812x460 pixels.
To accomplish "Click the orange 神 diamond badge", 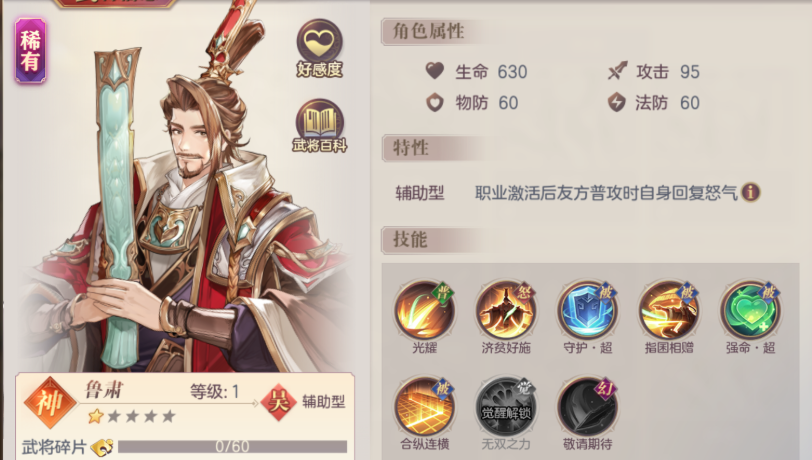I will (x=50, y=402).
